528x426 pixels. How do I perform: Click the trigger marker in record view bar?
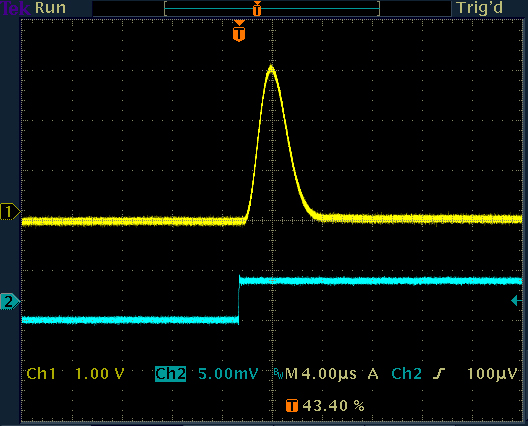pyautogui.click(x=257, y=8)
